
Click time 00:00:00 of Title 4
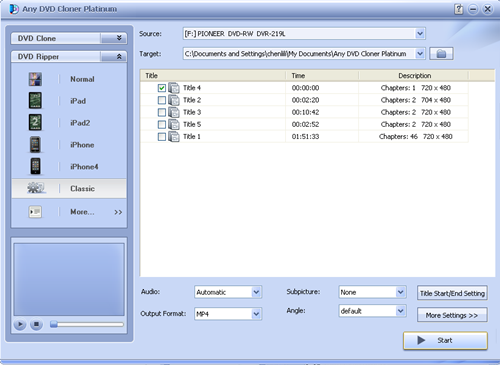[x=305, y=88]
